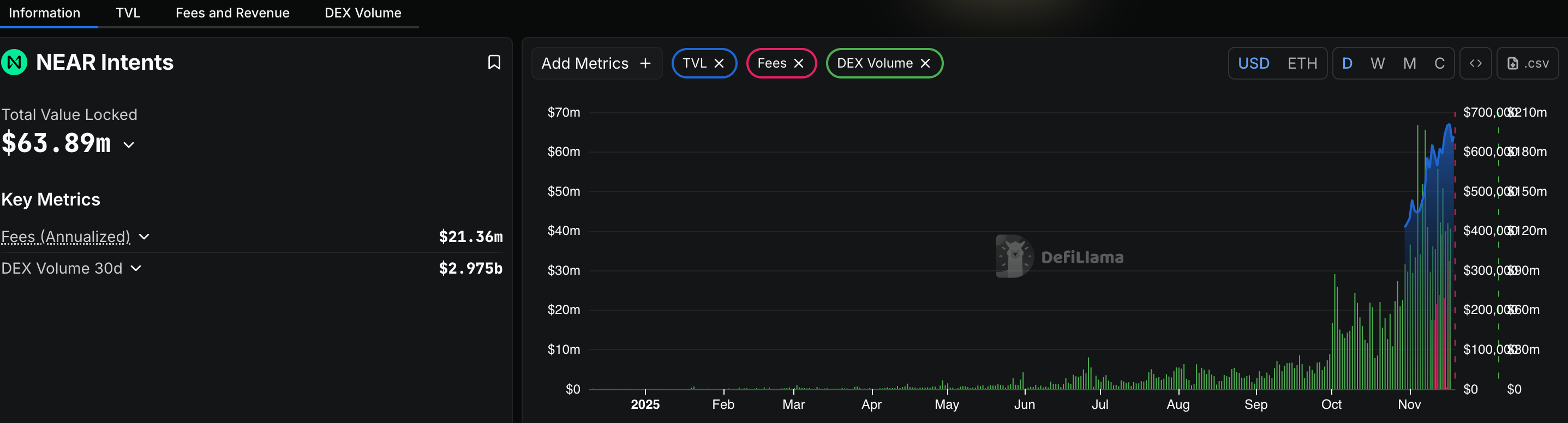The width and height of the screenshot is (1568, 423).
Task: Click the DEX Volume 30d label
Action: (x=62, y=268)
